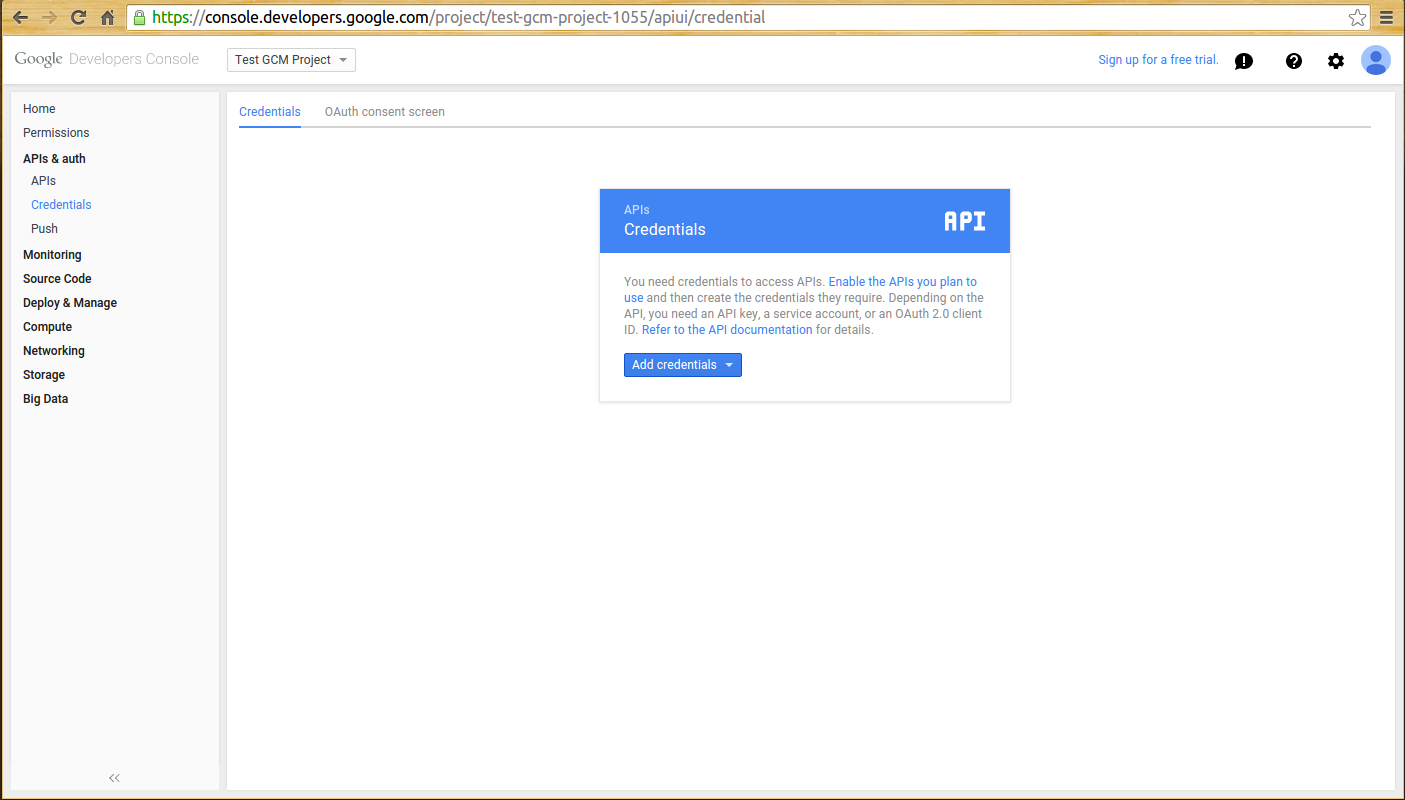Go to browser home page icon
Image resolution: width=1405 pixels, height=800 pixels.
click(x=108, y=17)
